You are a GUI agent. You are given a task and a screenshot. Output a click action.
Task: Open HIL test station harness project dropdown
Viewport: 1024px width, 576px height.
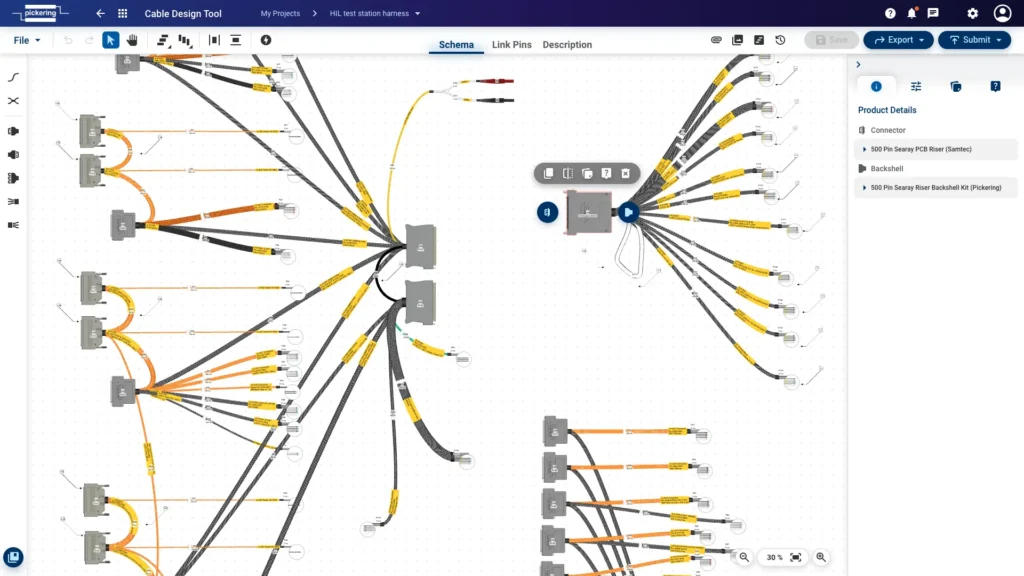(375, 13)
